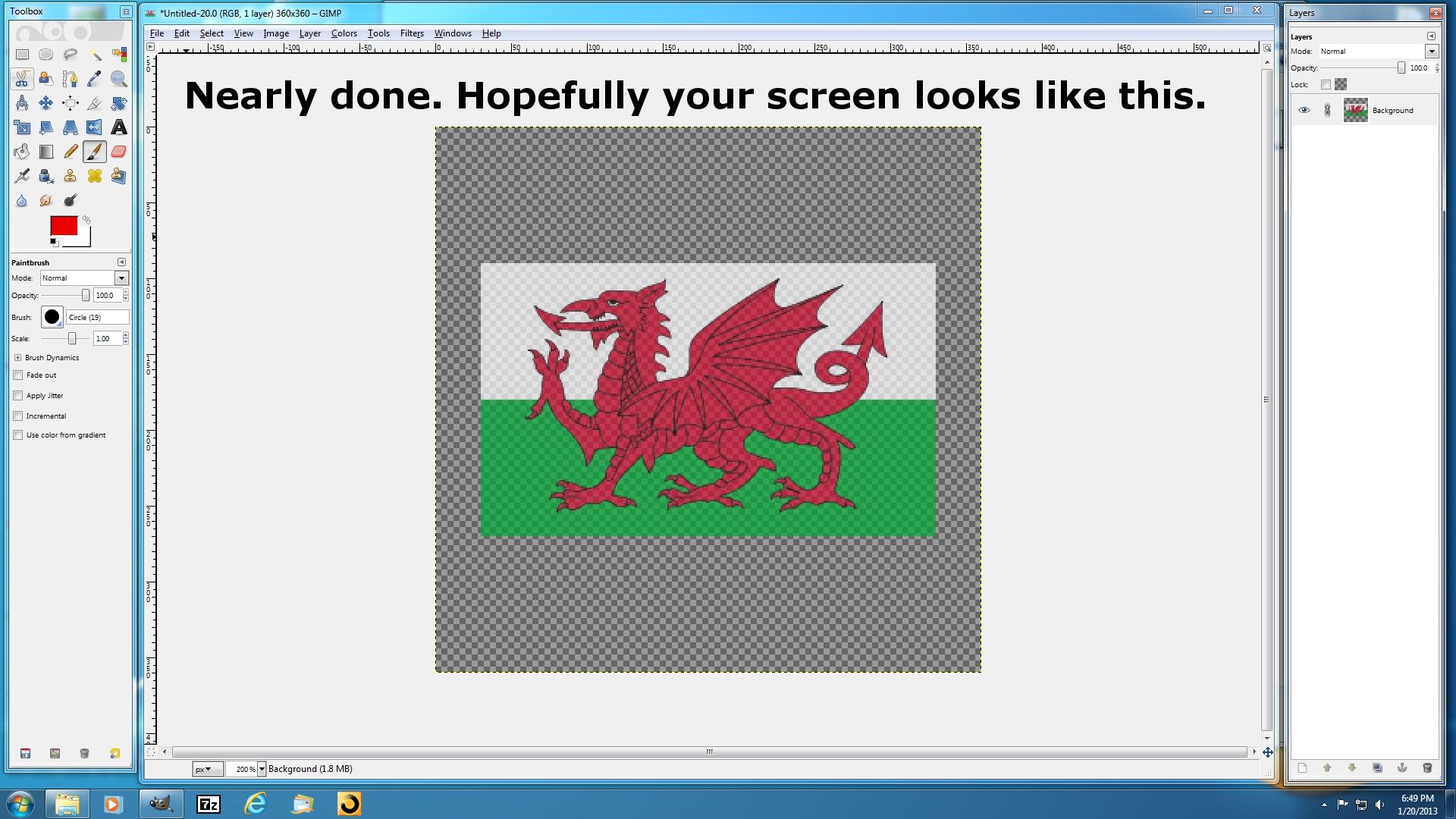Select the Flip tool
Image resolution: width=1456 pixels, height=819 pixels.
(x=95, y=127)
